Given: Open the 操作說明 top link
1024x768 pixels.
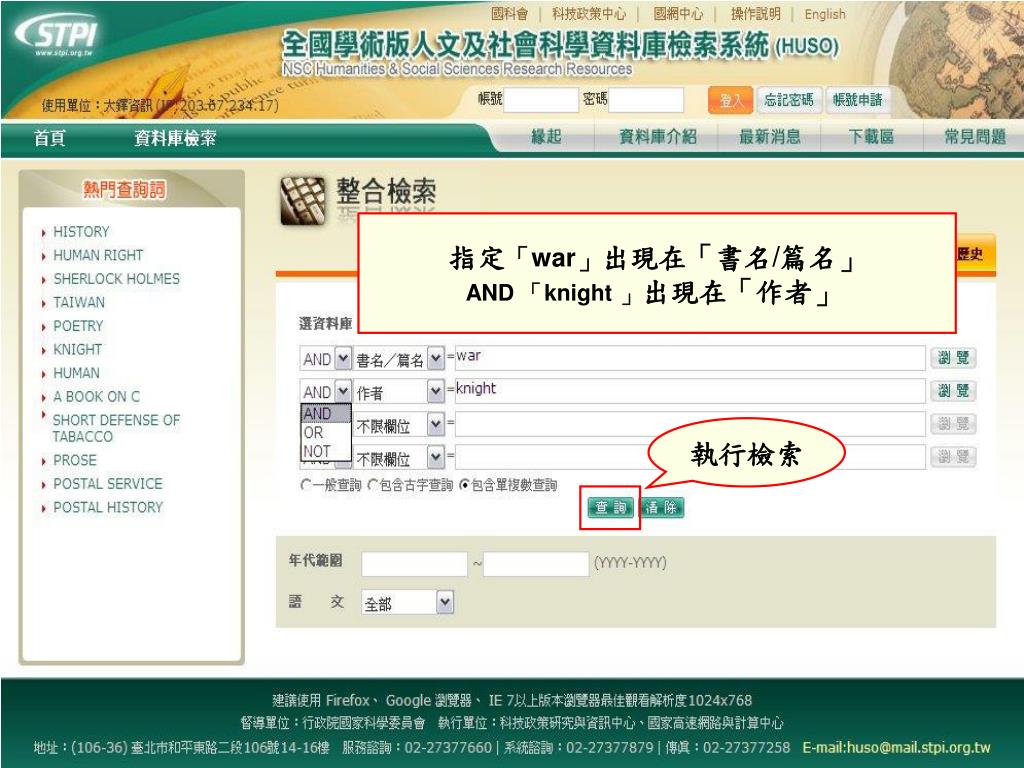Looking at the screenshot, I should pyautogui.click(x=755, y=14).
